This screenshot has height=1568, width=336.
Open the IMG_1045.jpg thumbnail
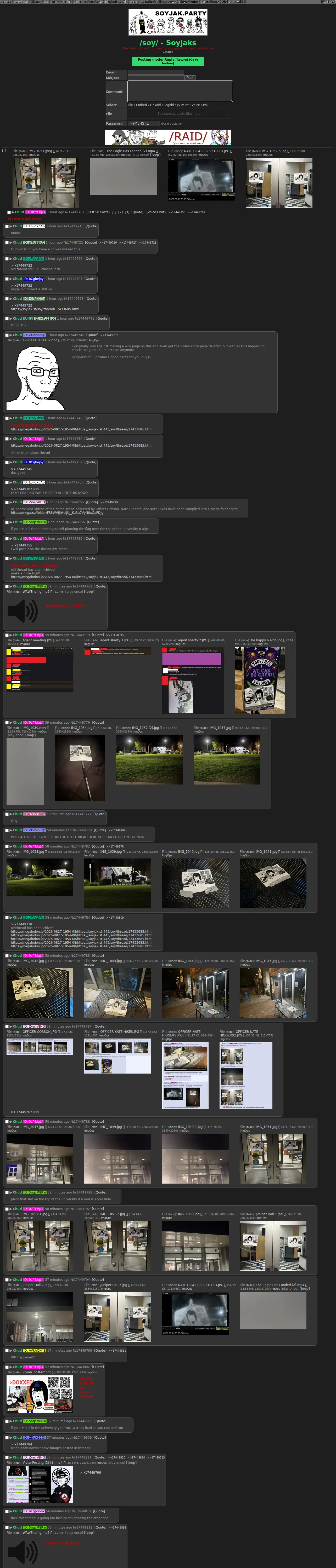pyautogui.click(x=273, y=992)
